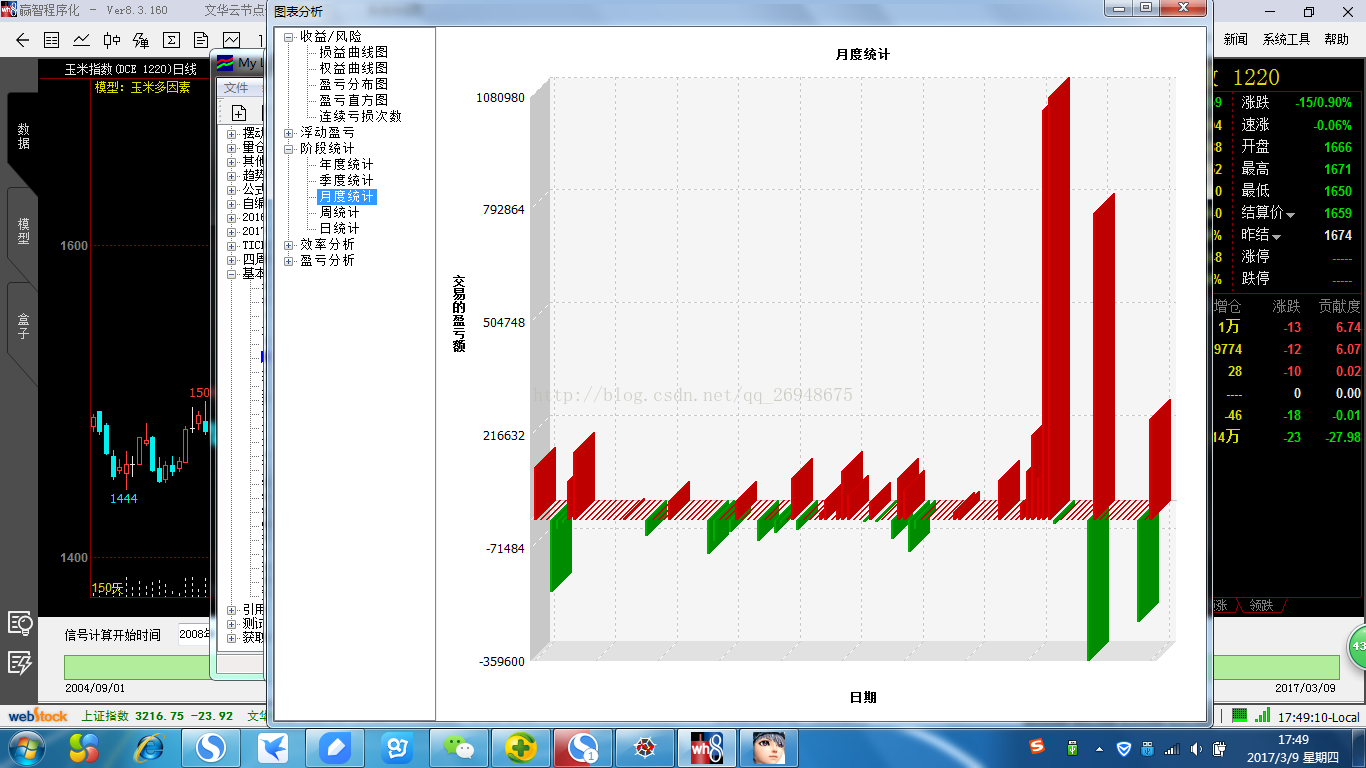This screenshot has width=1366, height=768.
Task: Select 权益曲线图 in the tree
Action: click(x=354, y=68)
